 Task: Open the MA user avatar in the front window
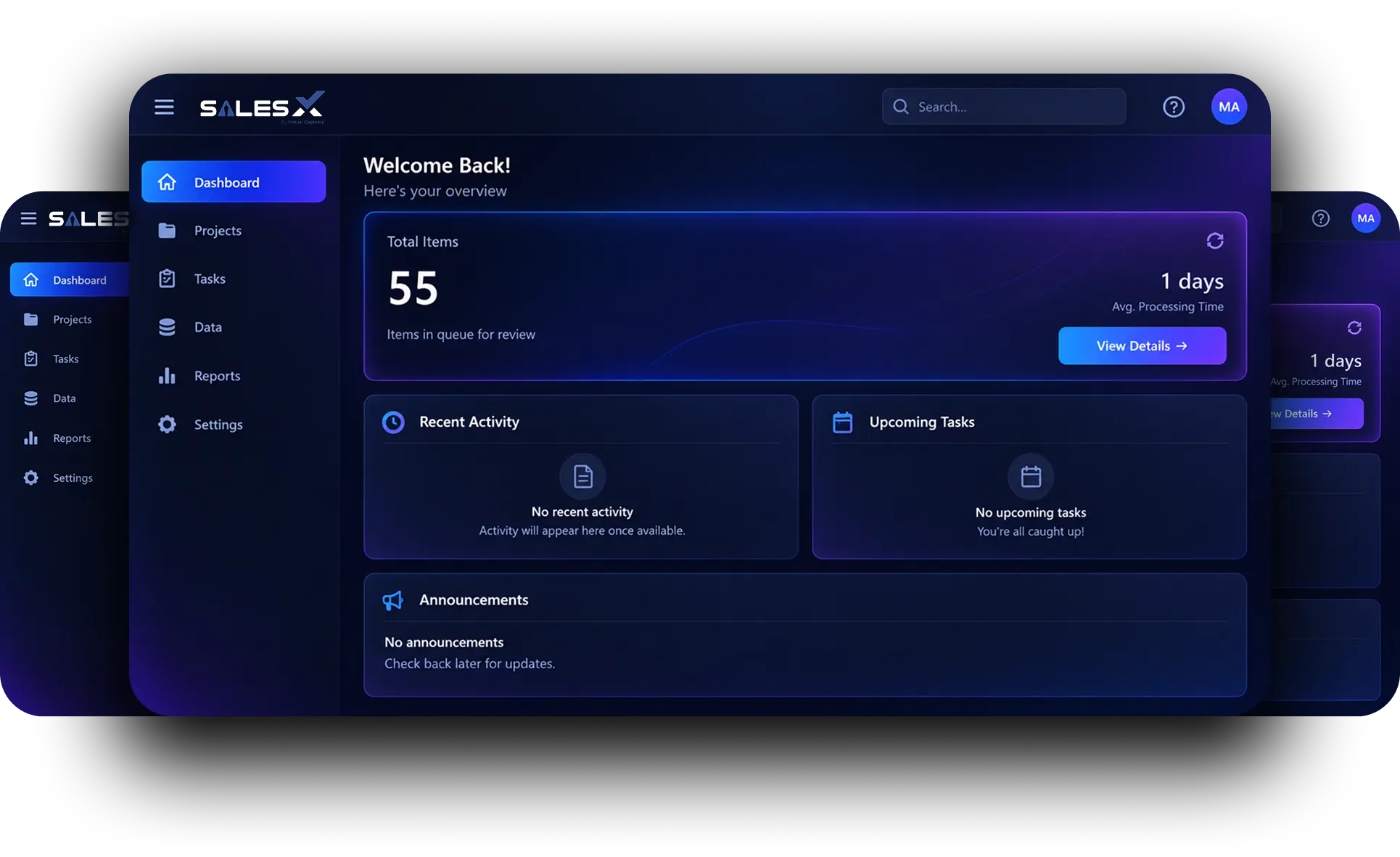1229,107
